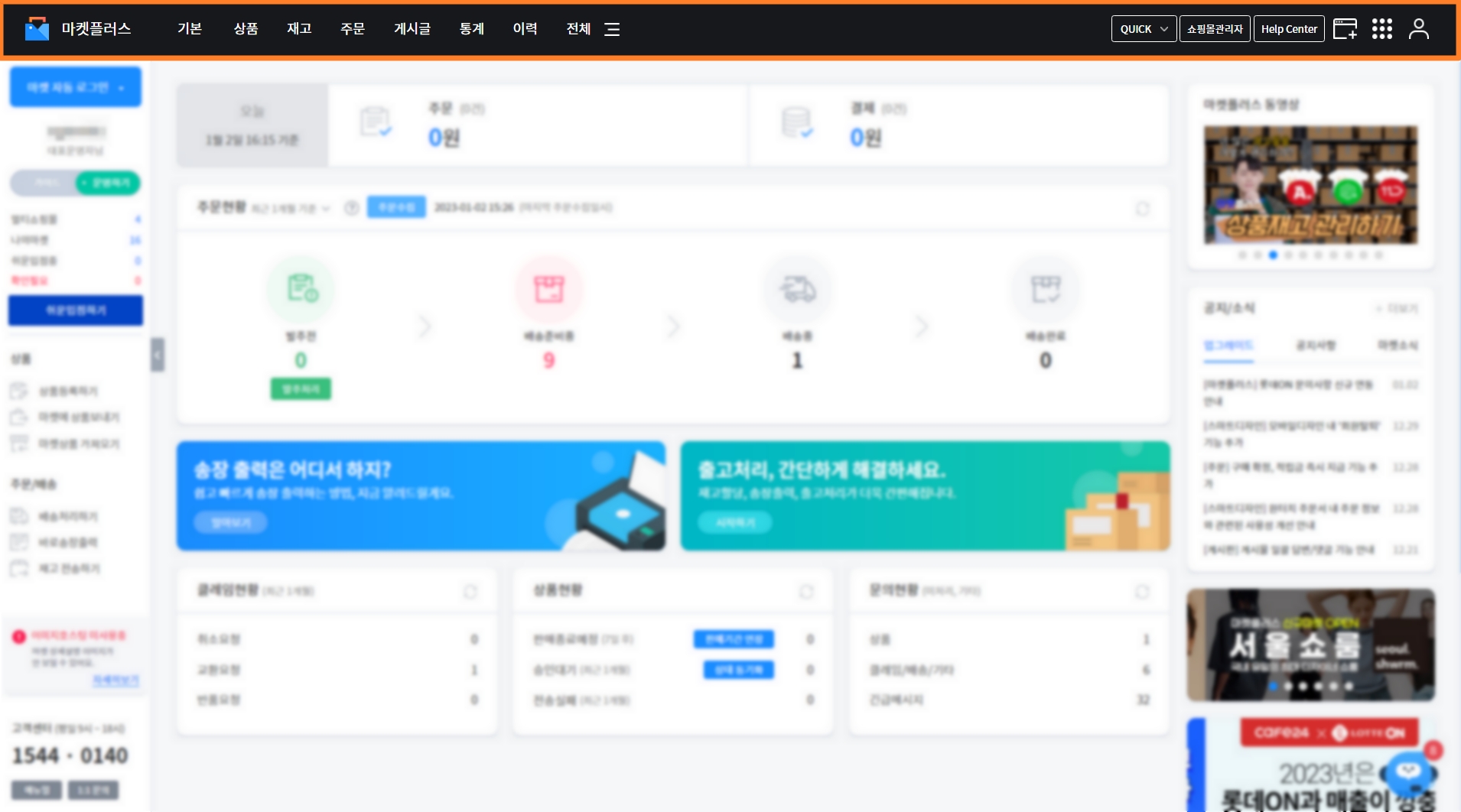1461x812 pixels.
Task: Open the 재고 menu
Action: click(299, 29)
